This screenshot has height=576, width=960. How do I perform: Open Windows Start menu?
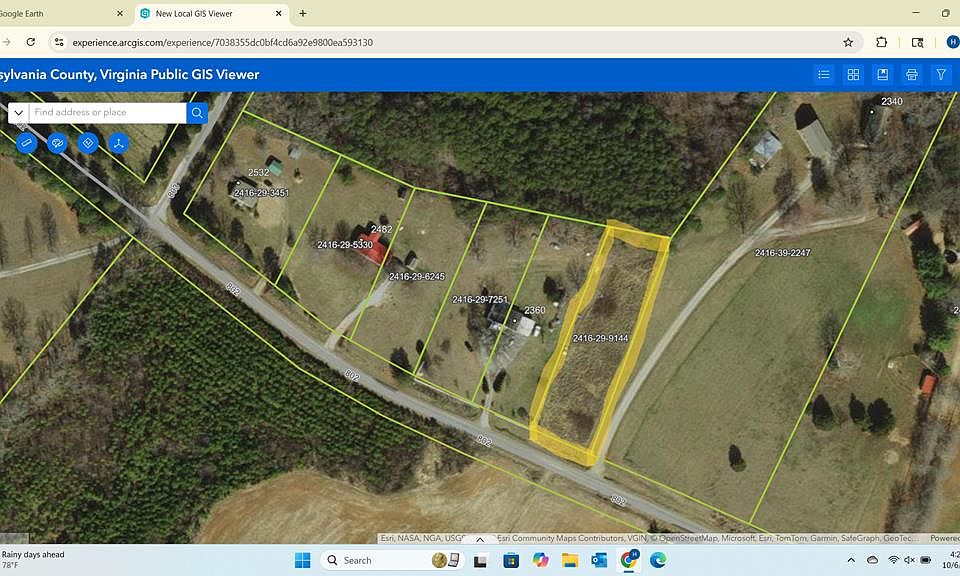click(x=302, y=560)
